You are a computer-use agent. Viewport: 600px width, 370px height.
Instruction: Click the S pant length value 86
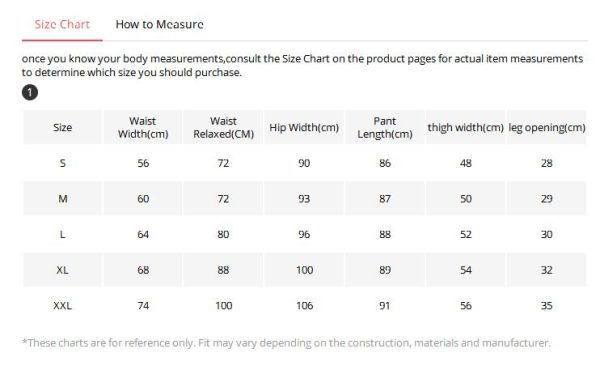(385, 163)
